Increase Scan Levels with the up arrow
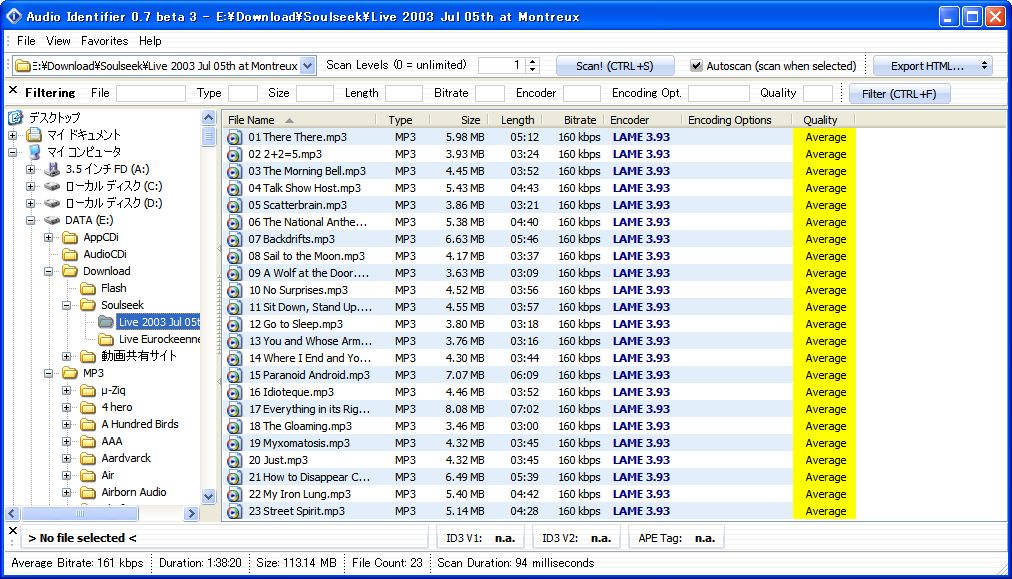Image resolution: width=1012 pixels, height=579 pixels. click(x=532, y=61)
